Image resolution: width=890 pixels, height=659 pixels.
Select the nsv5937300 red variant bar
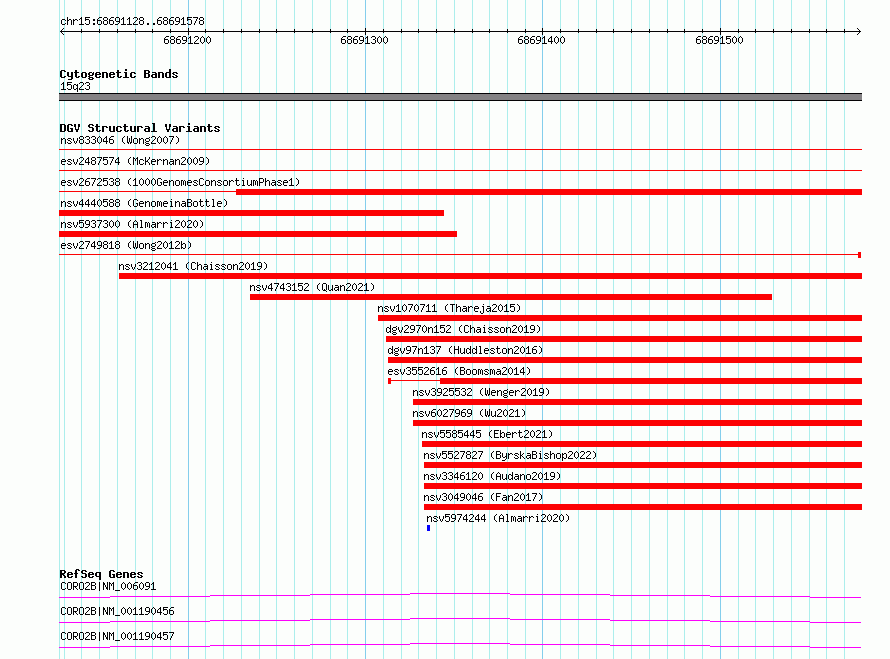(x=258, y=234)
